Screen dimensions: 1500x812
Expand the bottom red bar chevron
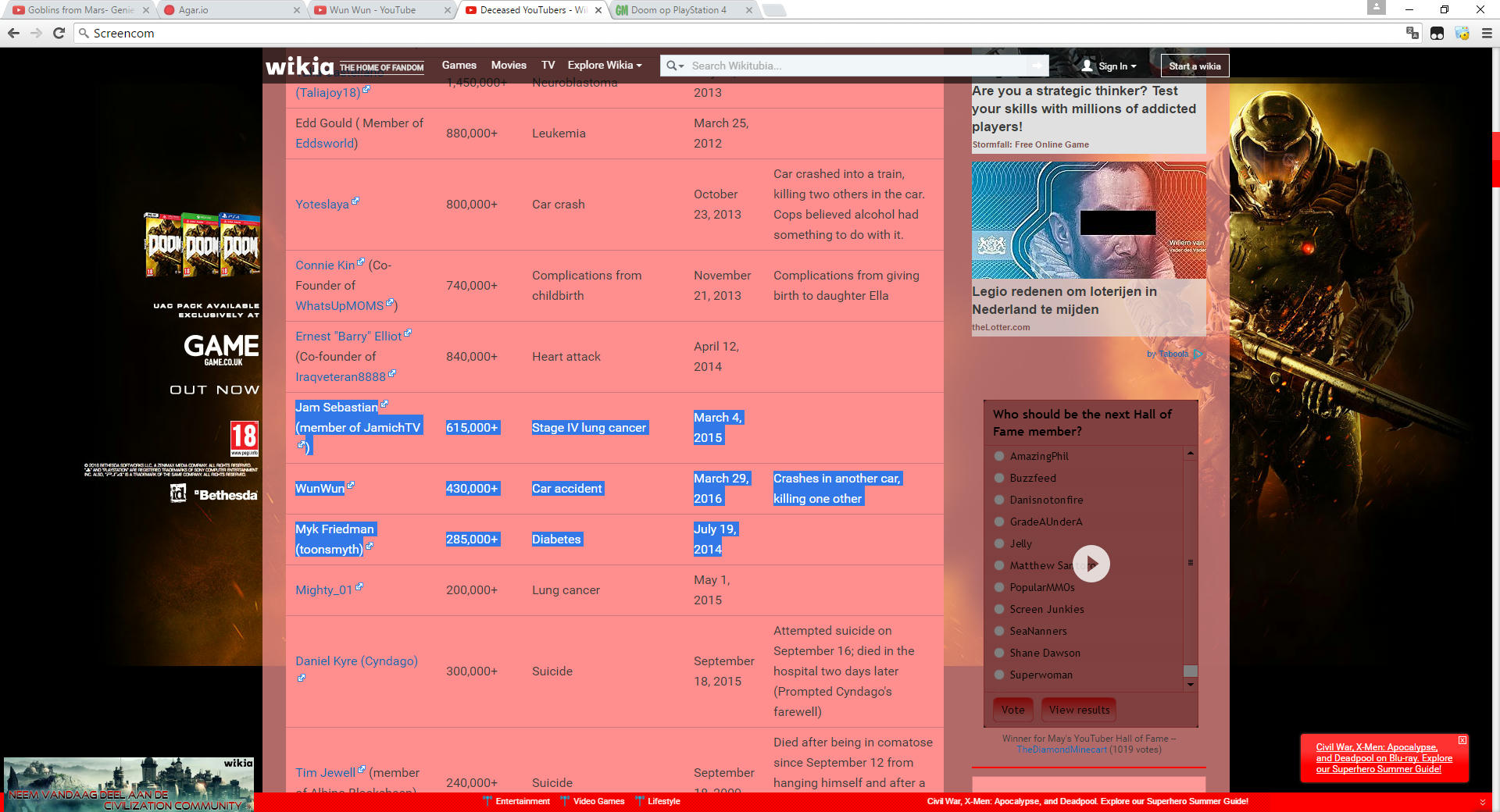pyautogui.click(x=1482, y=802)
